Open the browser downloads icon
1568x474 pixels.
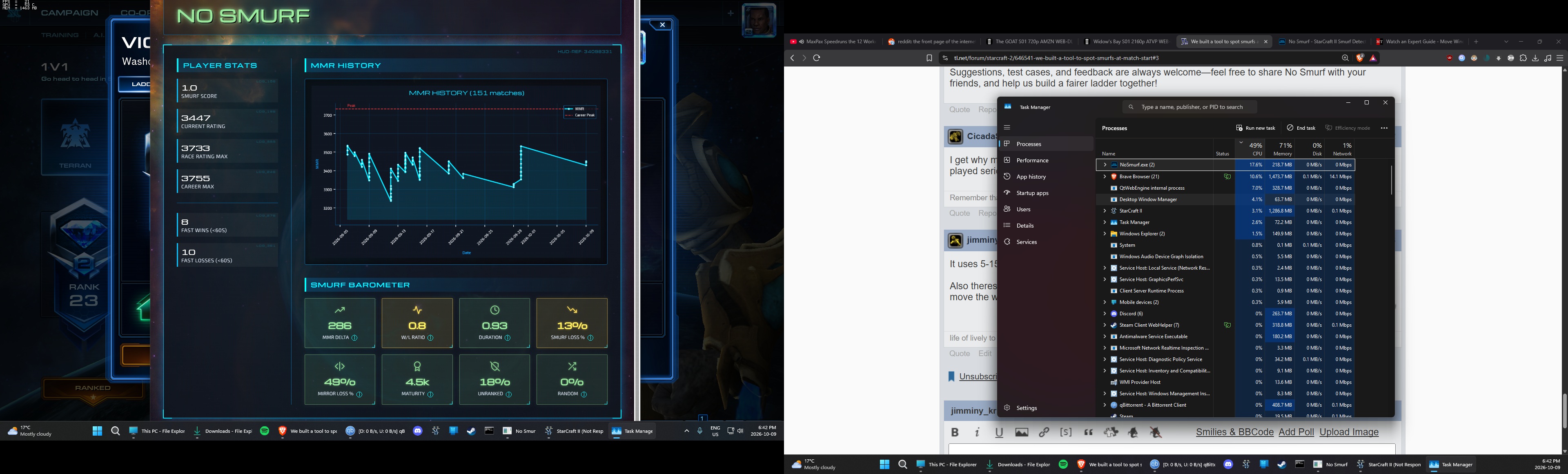(1535, 58)
